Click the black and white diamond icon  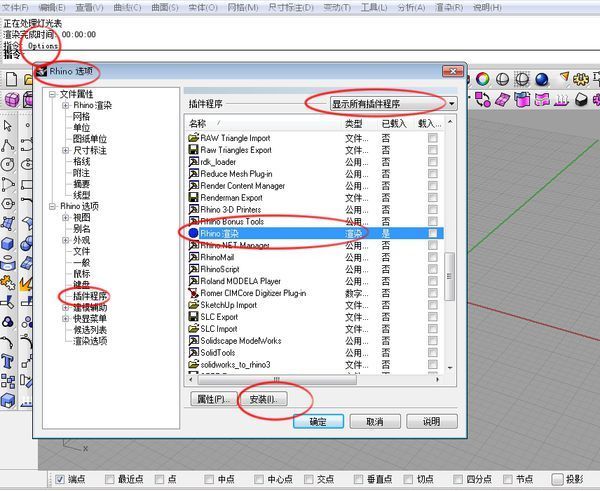581,100
